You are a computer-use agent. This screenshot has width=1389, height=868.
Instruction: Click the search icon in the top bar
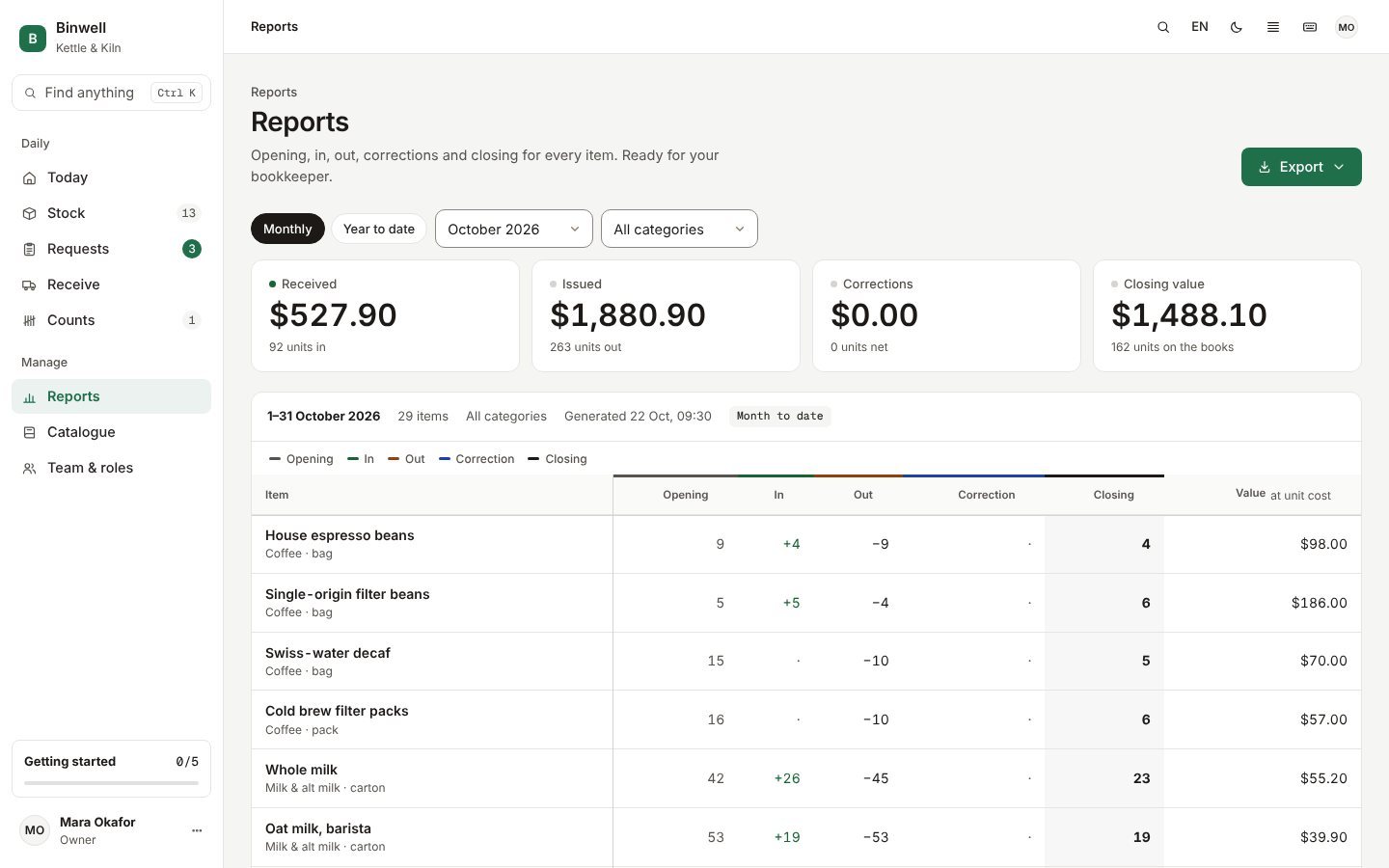[1163, 27]
